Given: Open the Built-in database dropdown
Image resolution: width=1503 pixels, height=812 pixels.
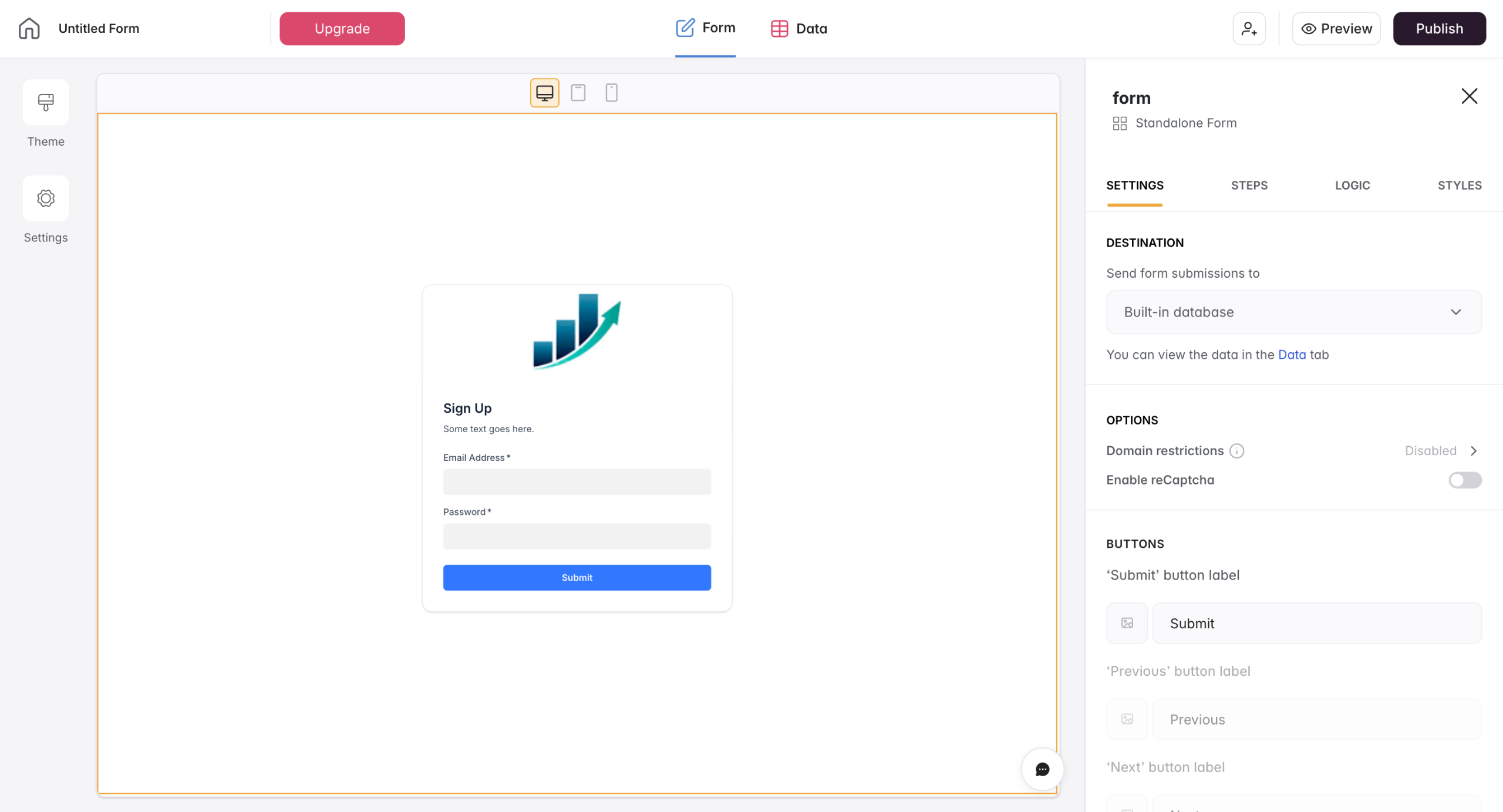Looking at the screenshot, I should pos(1293,312).
